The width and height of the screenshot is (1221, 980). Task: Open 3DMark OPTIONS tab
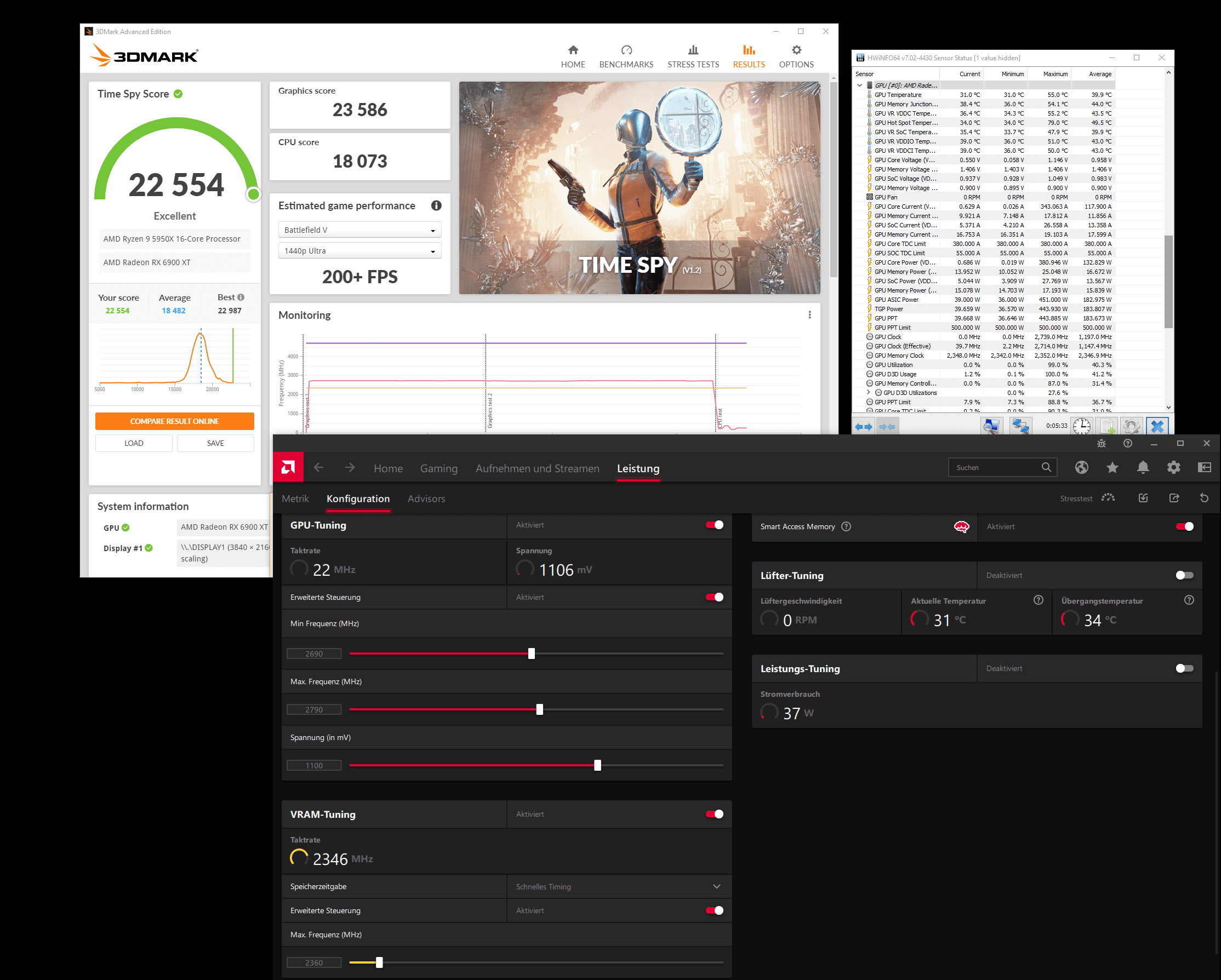point(796,56)
